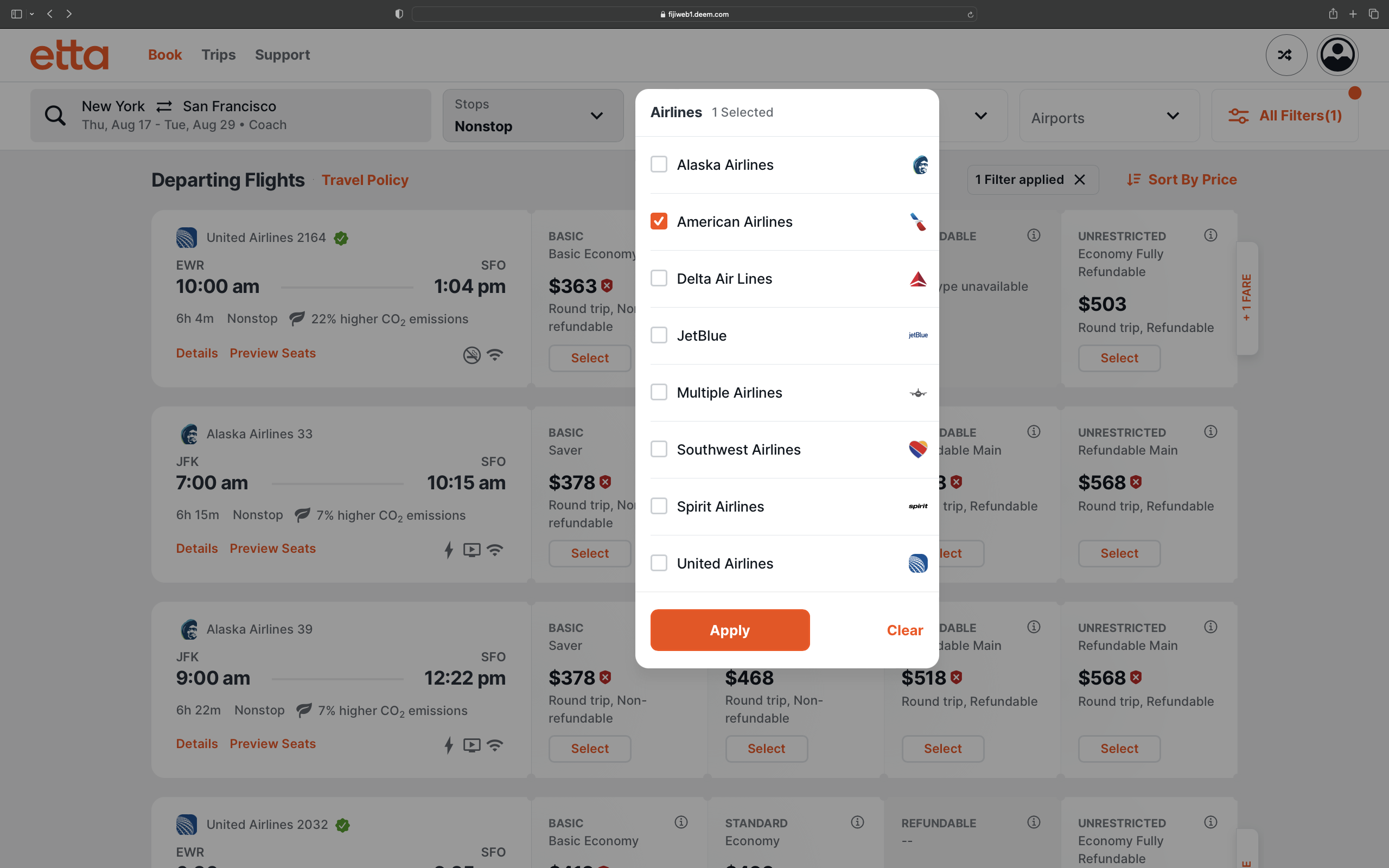
Task: Open the user profile avatar
Action: coord(1337,55)
